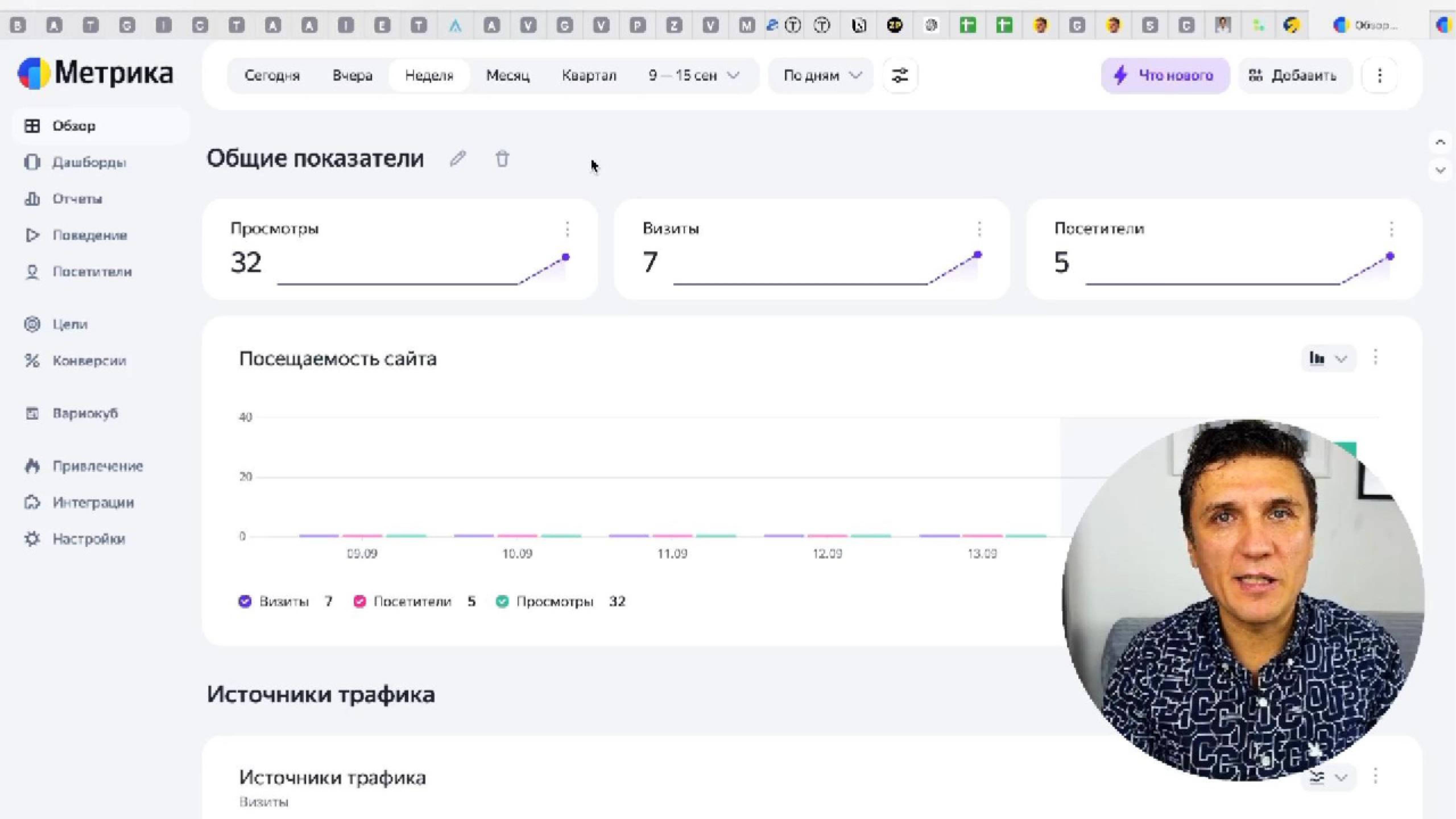Click the scroll-down arrow at right edge

(1440, 170)
